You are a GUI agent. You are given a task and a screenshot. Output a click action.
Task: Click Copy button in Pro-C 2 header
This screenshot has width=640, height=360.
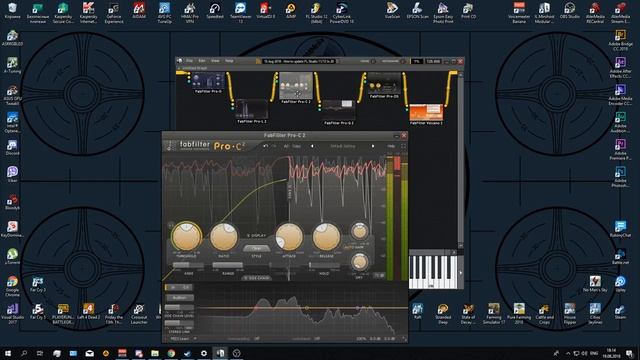coord(297,146)
